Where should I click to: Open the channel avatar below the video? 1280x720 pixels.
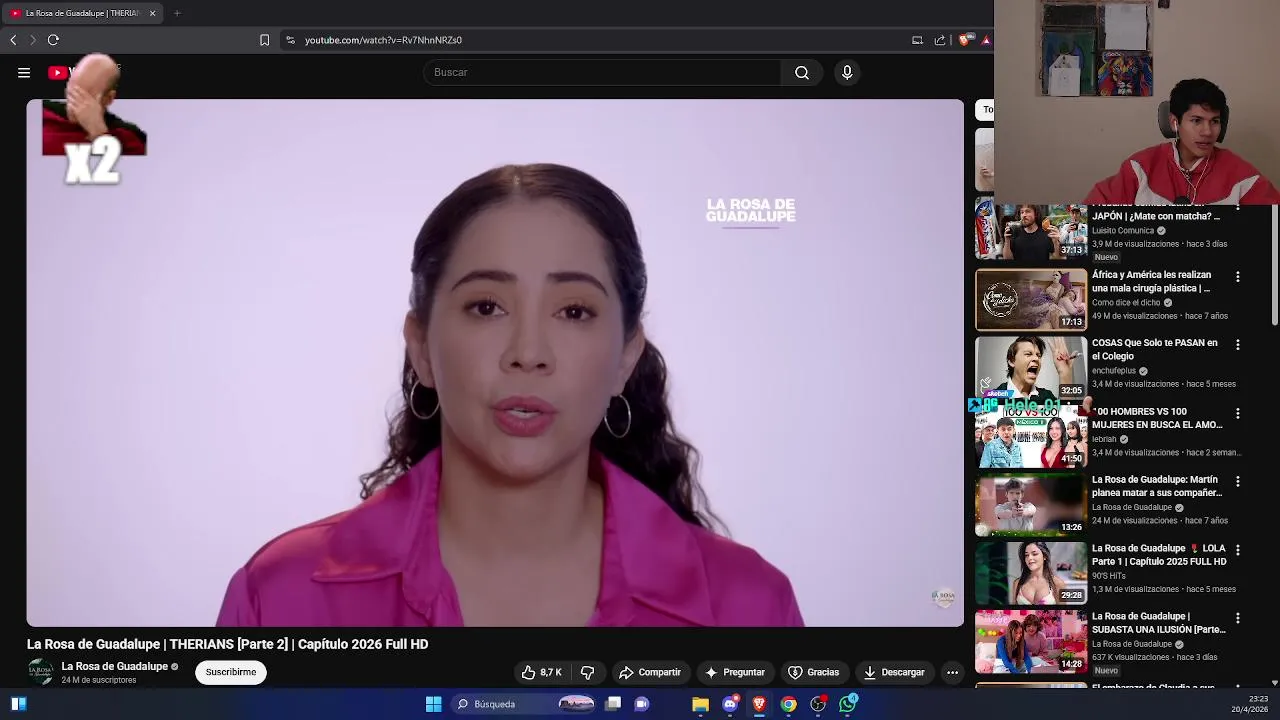click(40, 672)
